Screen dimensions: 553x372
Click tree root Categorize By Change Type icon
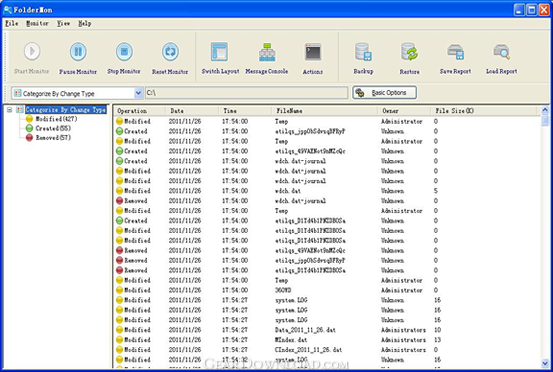(x=20, y=110)
